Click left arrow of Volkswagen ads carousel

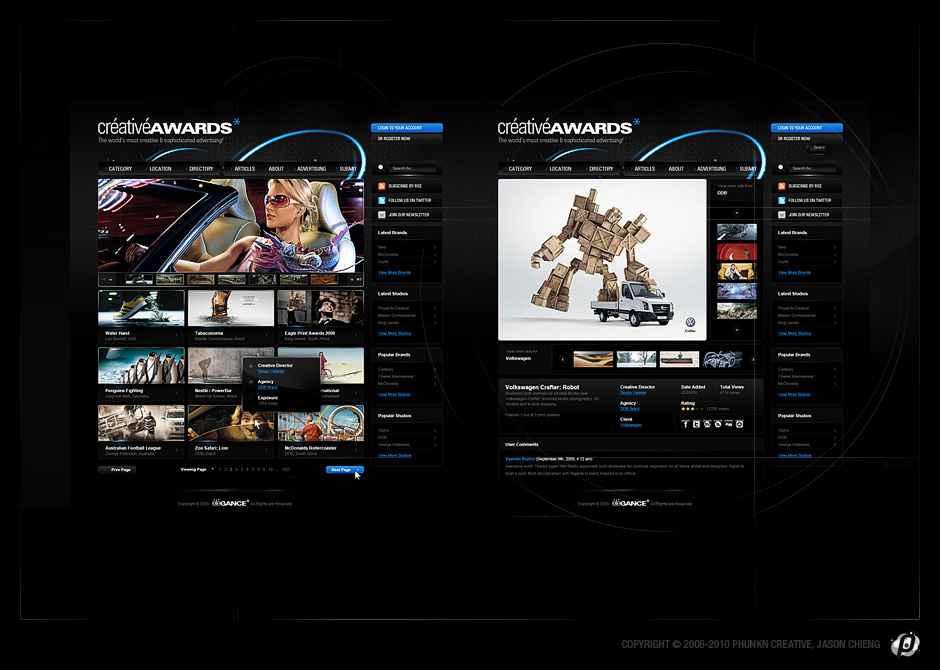tap(561, 359)
